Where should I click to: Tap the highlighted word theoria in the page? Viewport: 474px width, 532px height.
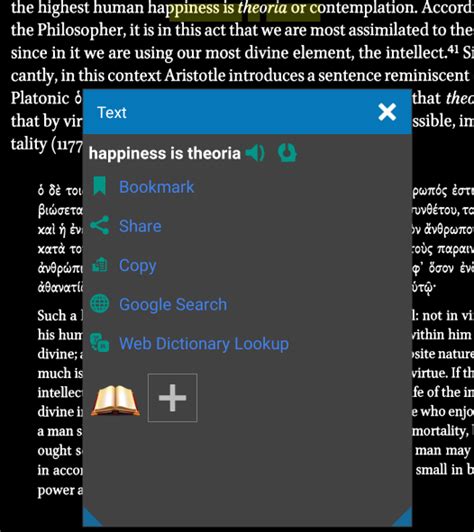262,8
